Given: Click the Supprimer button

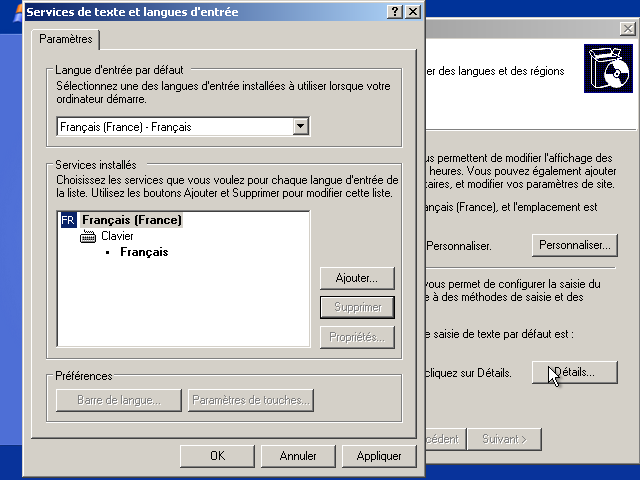Looking at the screenshot, I should 357,307.
